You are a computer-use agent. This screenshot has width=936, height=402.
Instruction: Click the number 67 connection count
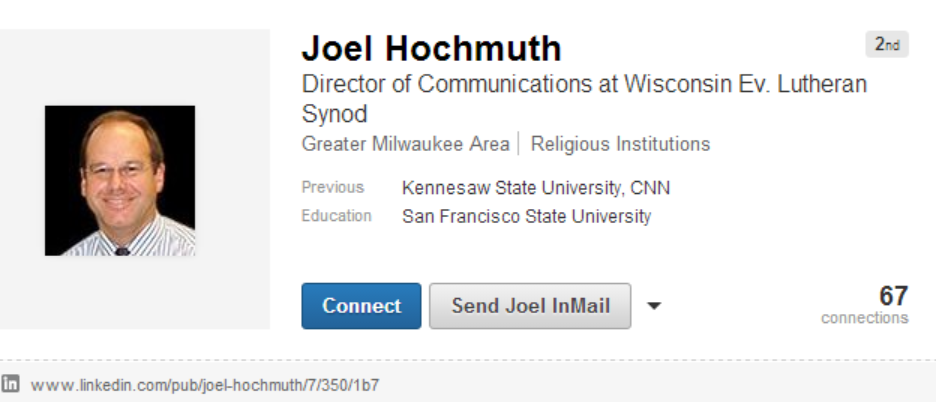[893, 296]
